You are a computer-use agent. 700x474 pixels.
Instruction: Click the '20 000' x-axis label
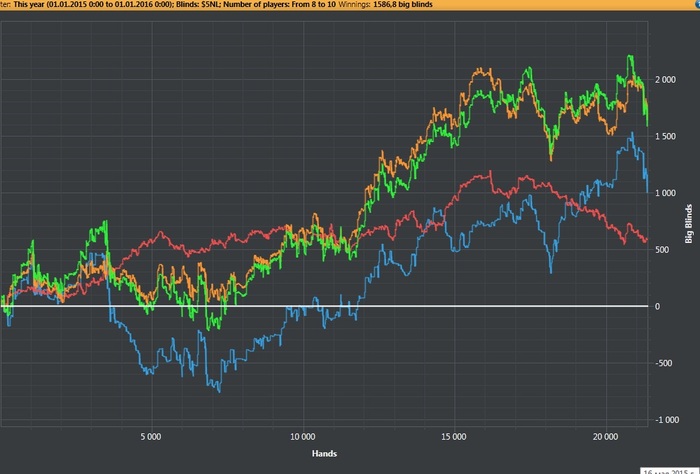pyautogui.click(x=605, y=437)
